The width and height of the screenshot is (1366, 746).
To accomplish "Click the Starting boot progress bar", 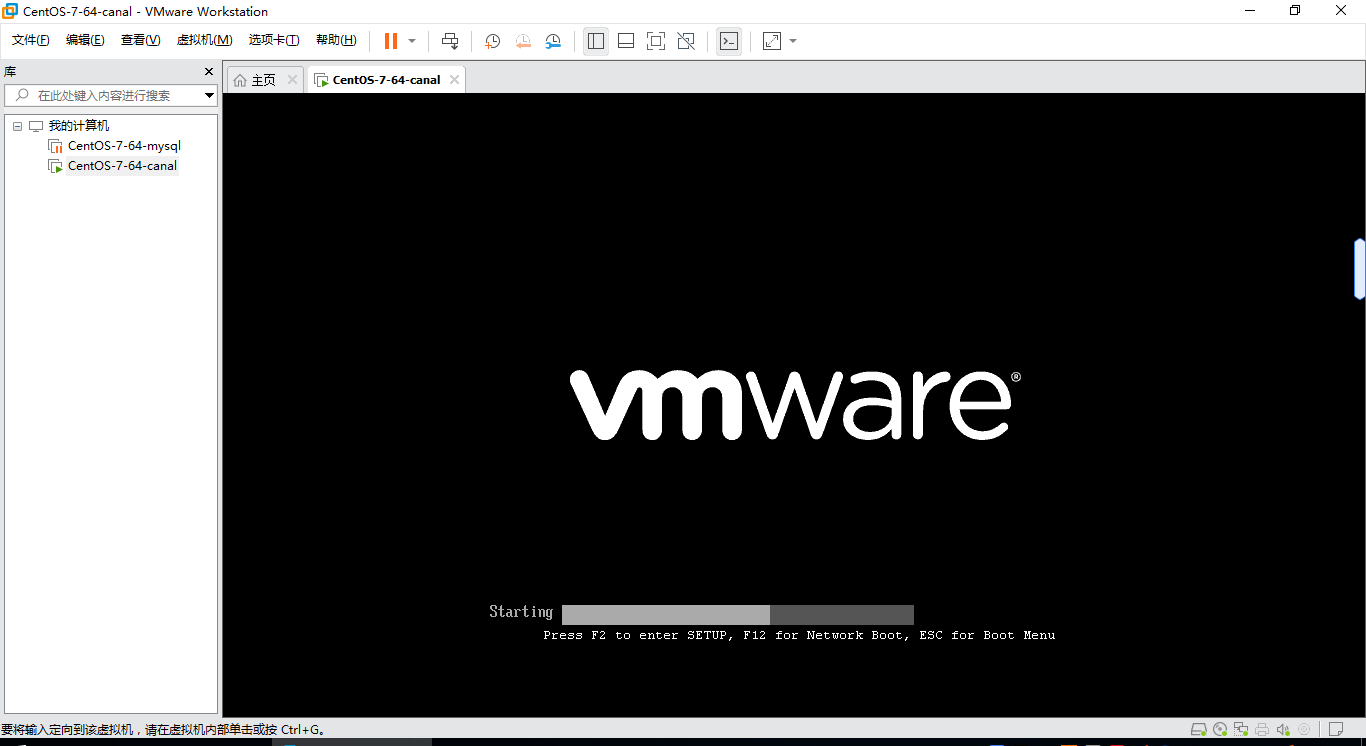I will (x=738, y=615).
